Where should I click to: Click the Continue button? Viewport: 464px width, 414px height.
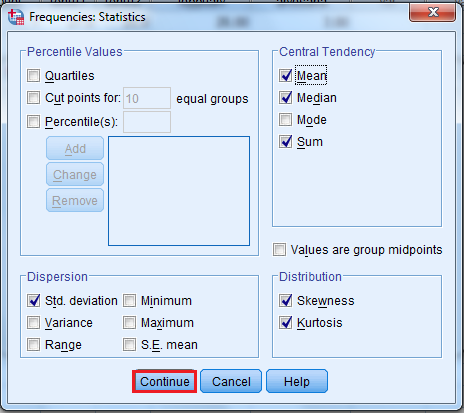pyautogui.click(x=165, y=381)
